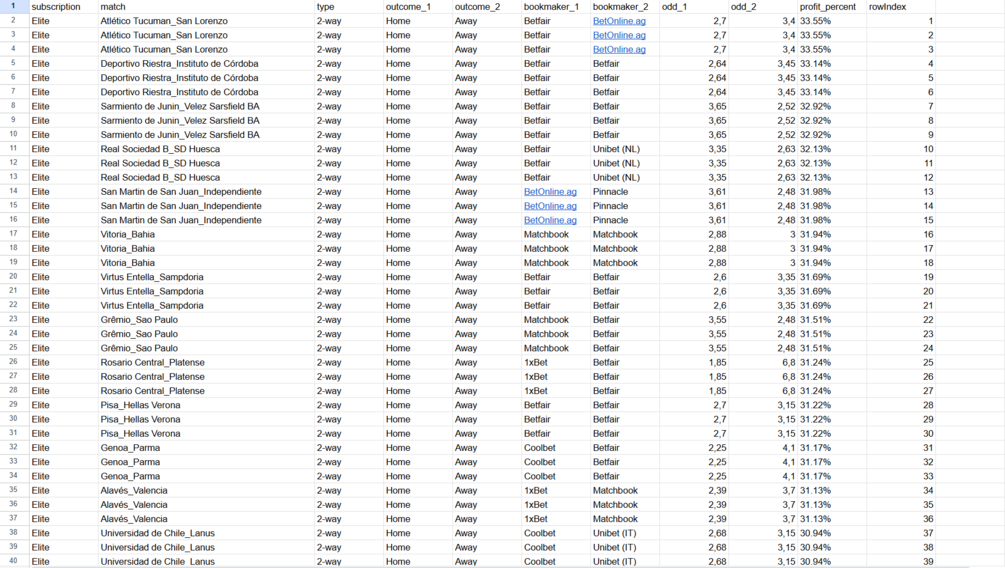
Task: Select '1xBet' cell in row 27
Action: point(556,376)
